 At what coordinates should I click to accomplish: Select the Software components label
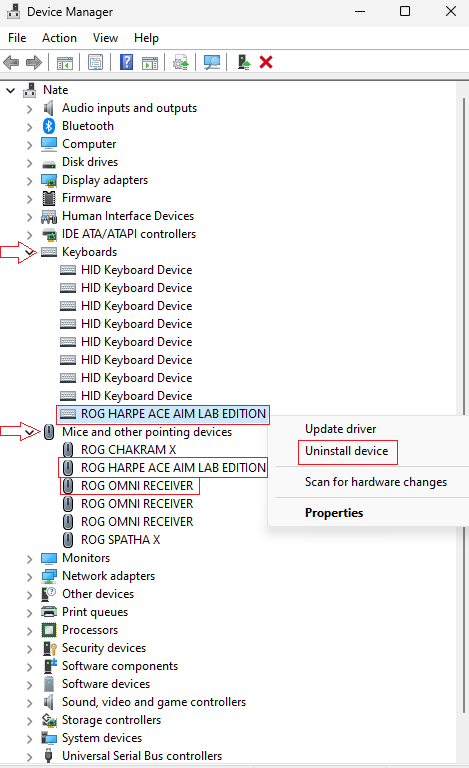pos(120,666)
